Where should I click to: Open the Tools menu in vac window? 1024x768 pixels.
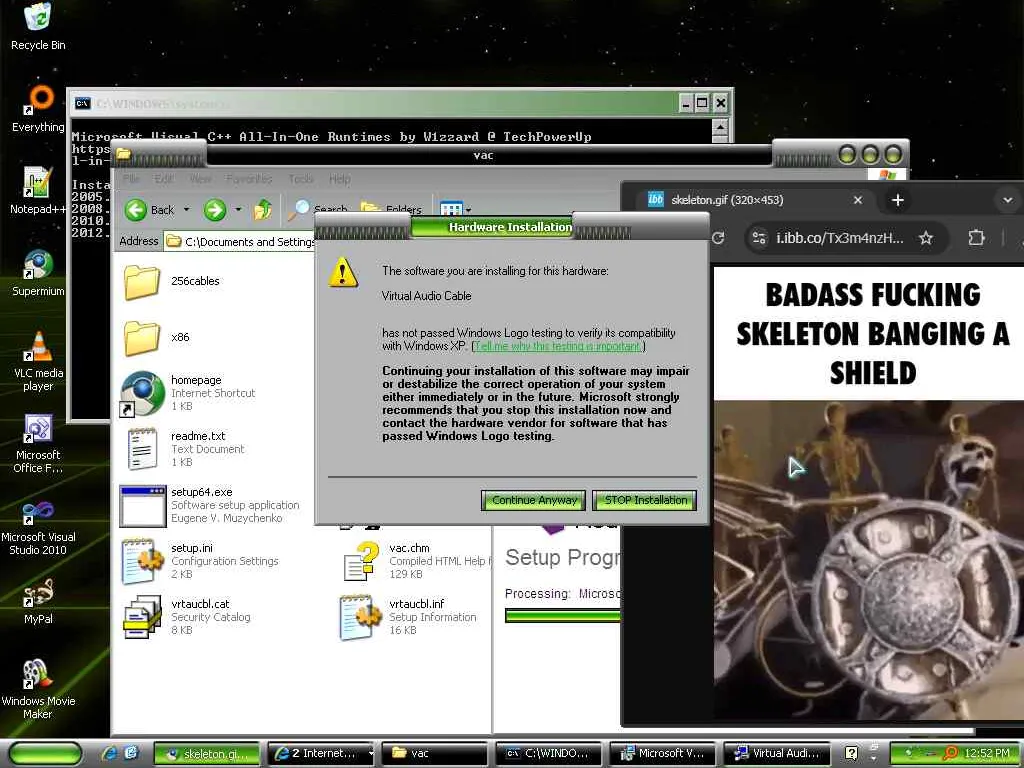[301, 178]
